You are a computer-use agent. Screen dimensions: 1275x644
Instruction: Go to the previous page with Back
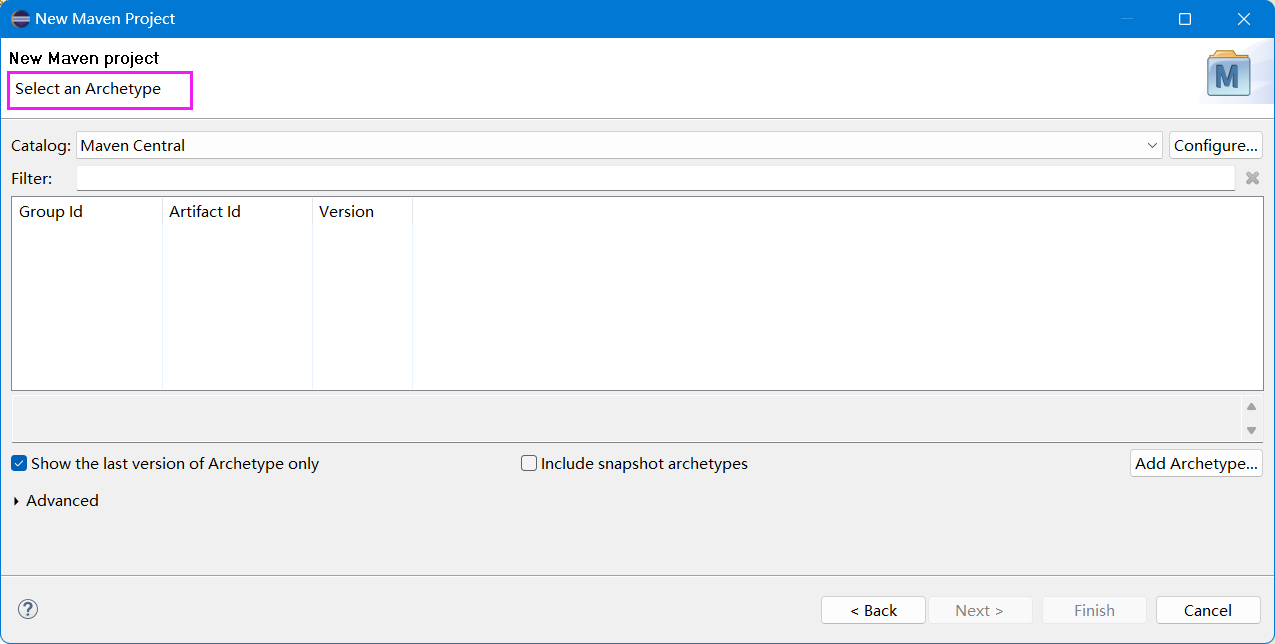tap(874, 610)
